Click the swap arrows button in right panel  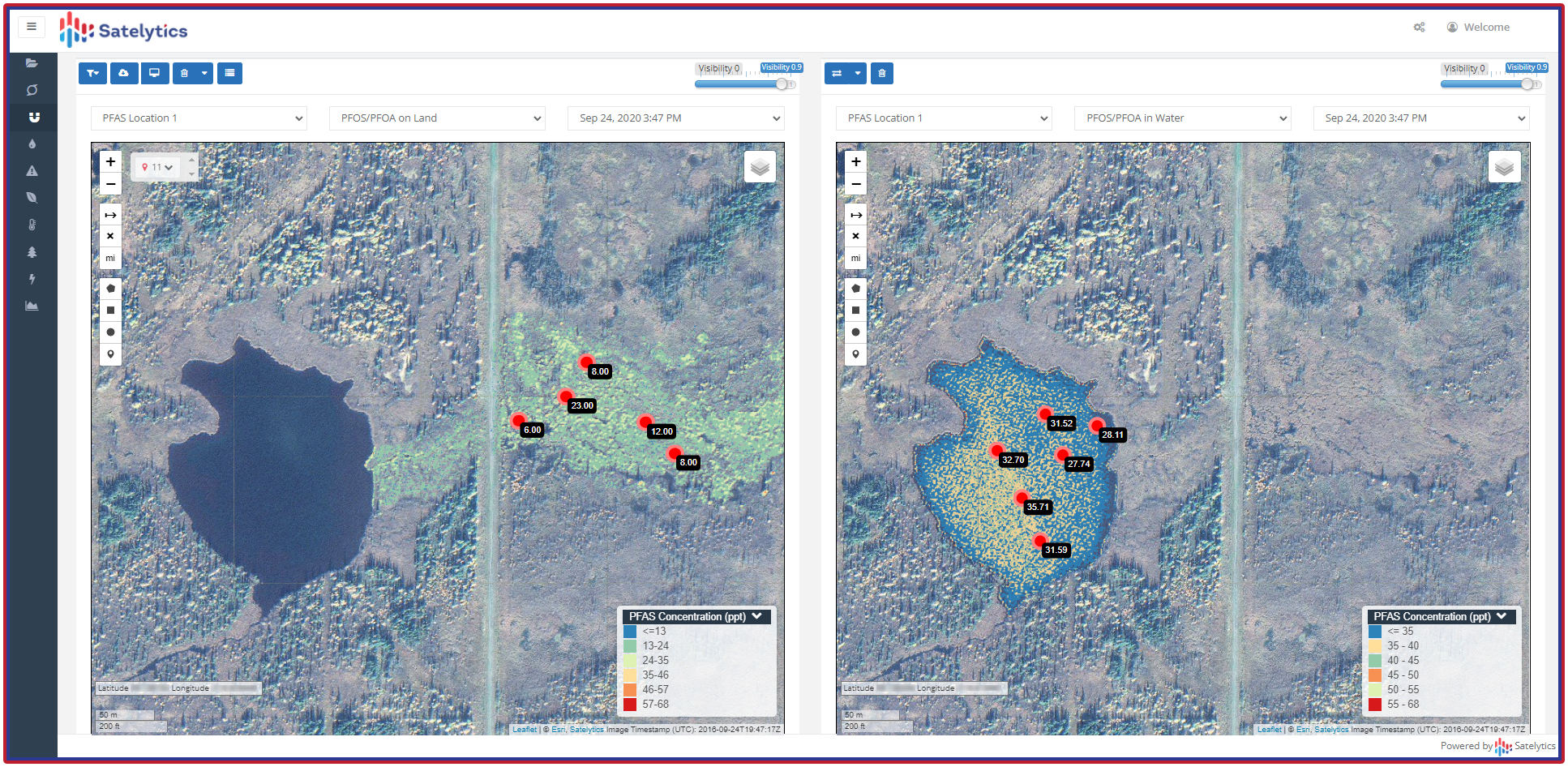[837, 74]
